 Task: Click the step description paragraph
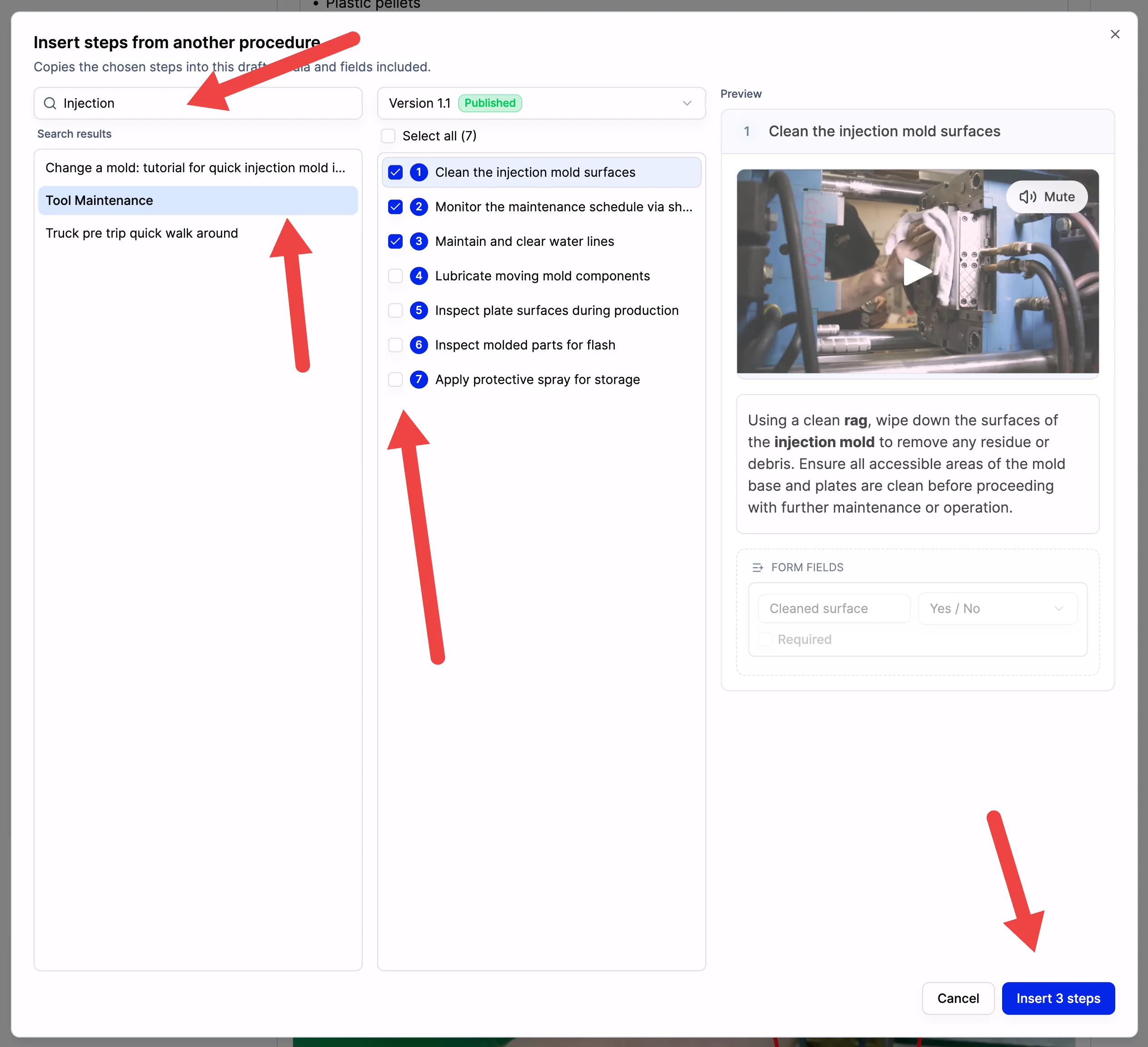point(906,464)
